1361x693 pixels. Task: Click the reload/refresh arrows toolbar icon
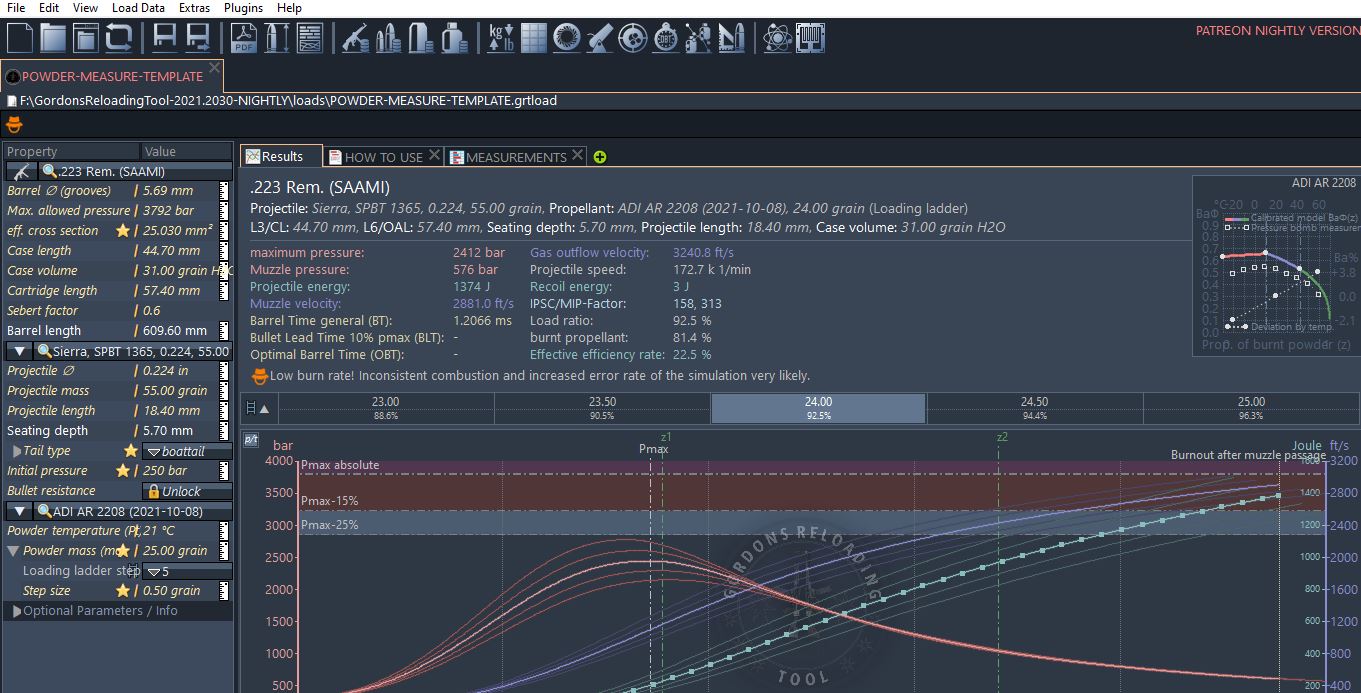[x=119, y=38]
